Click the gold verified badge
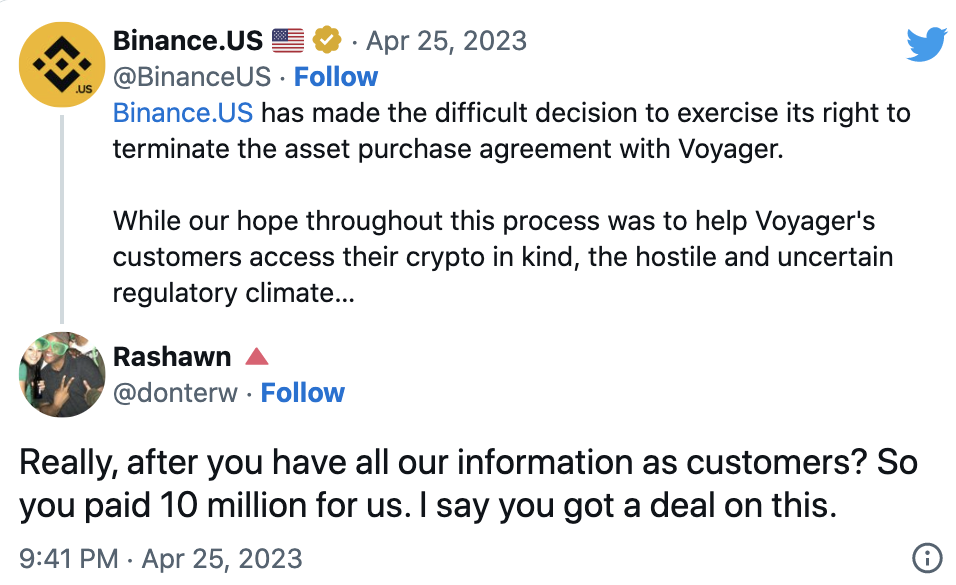Screen dimensions: 956x585 click(x=326, y=41)
